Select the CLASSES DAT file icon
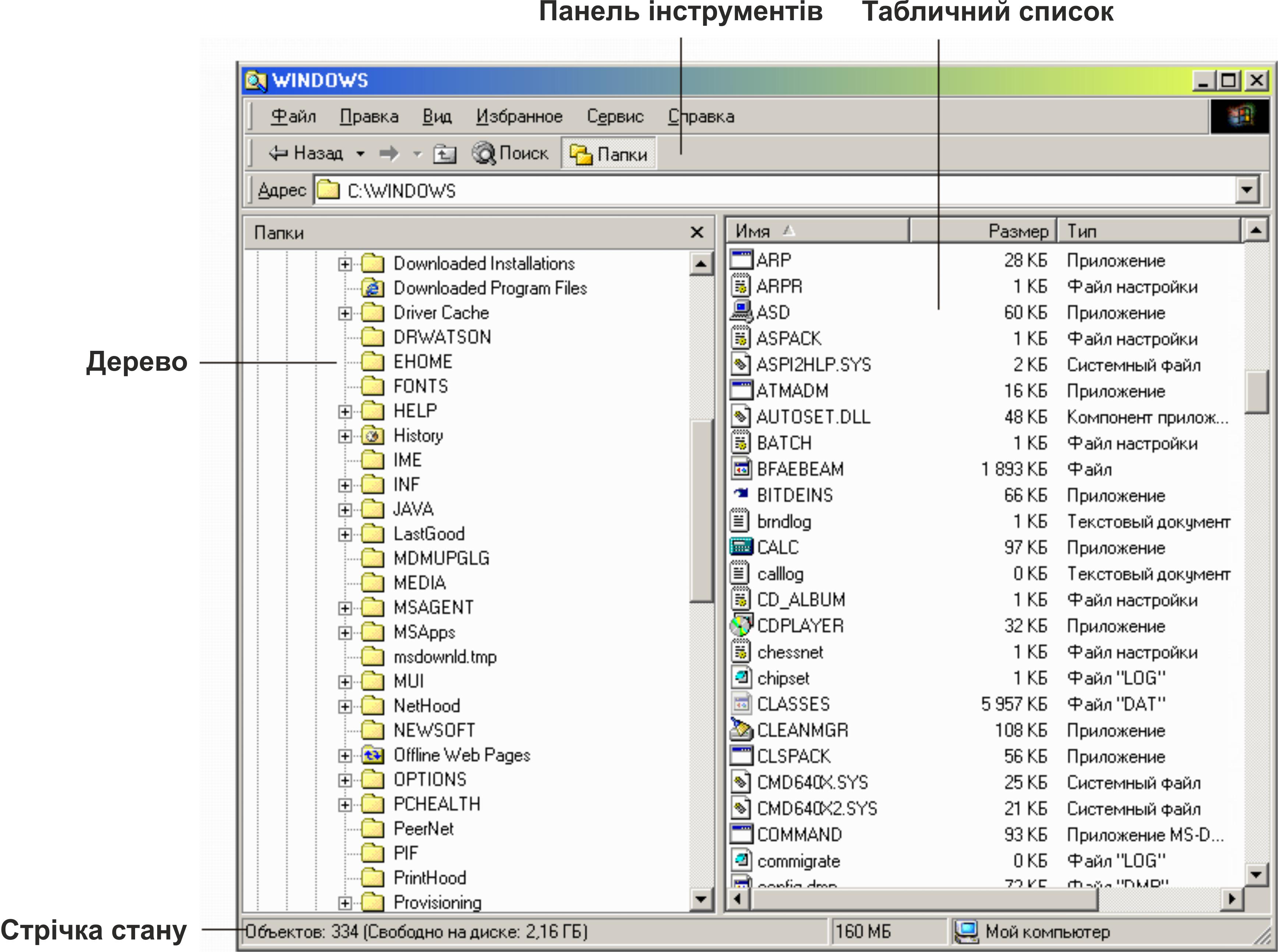The height and width of the screenshot is (952, 1278). tap(741, 704)
